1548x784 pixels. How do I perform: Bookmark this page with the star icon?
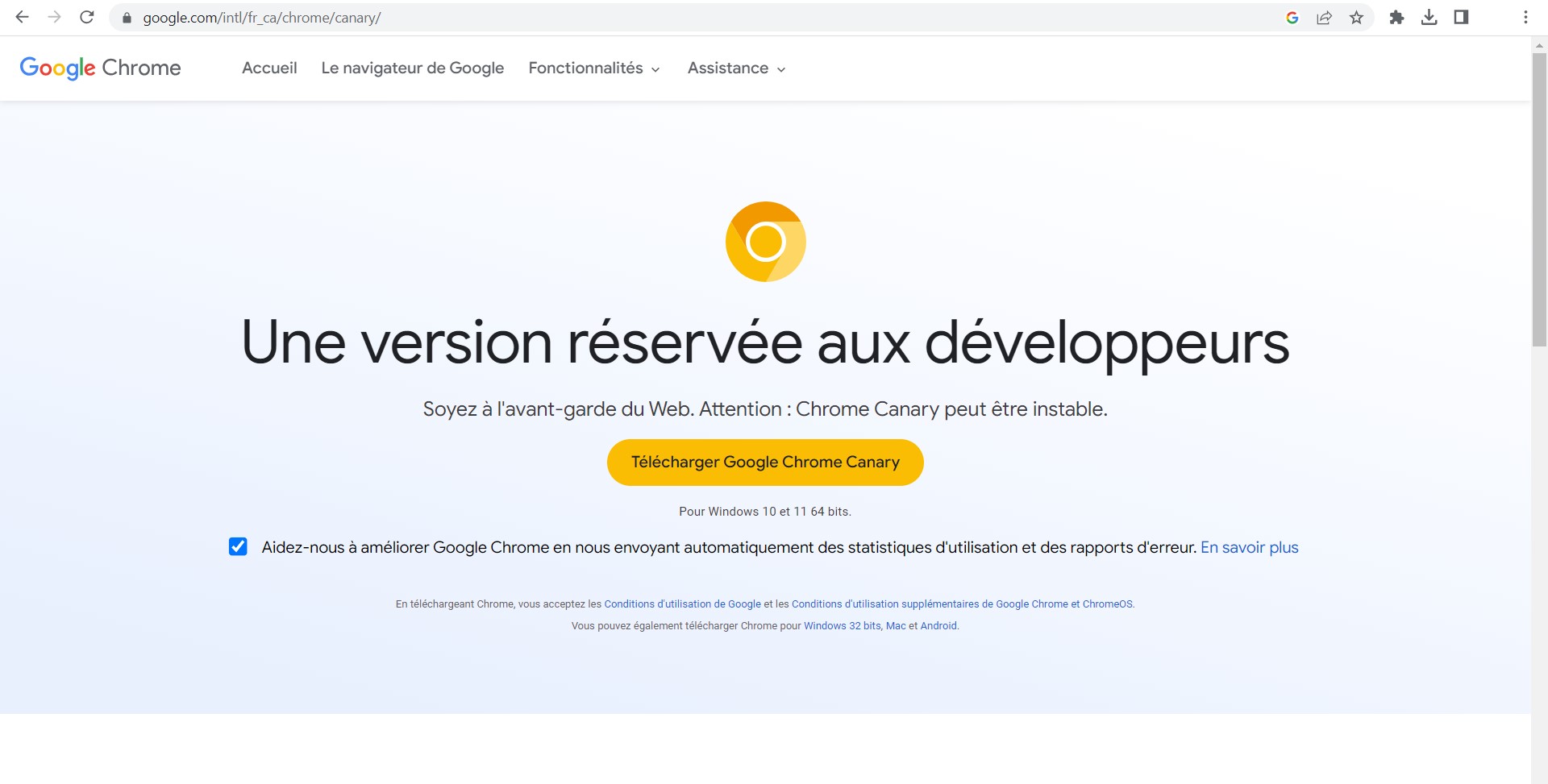click(x=1357, y=18)
